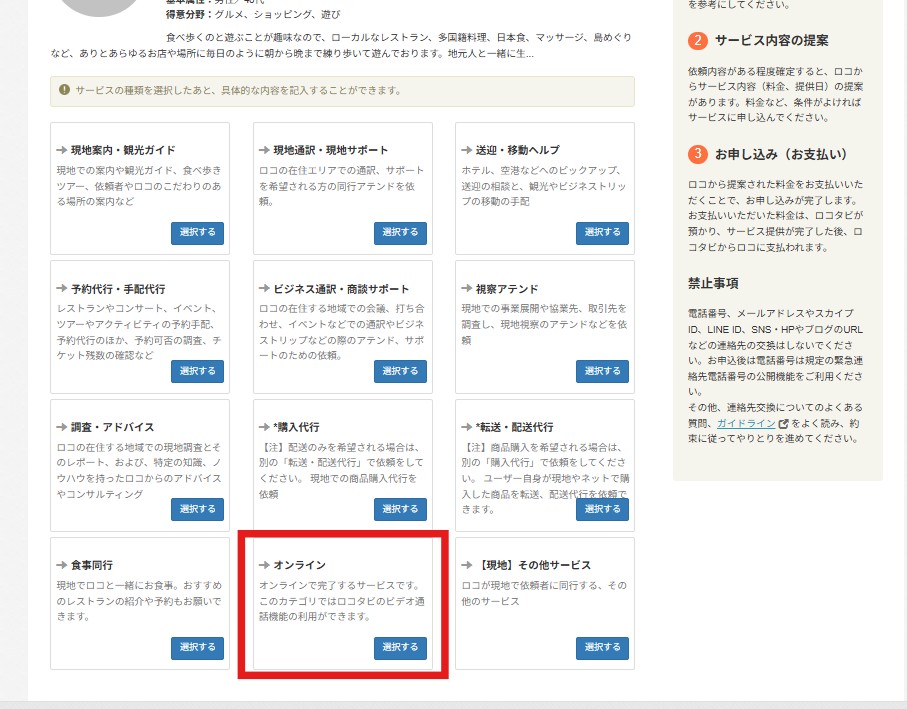Click the notice text about サービスの種類
This screenshot has width=907, height=709.
[x=238, y=90]
